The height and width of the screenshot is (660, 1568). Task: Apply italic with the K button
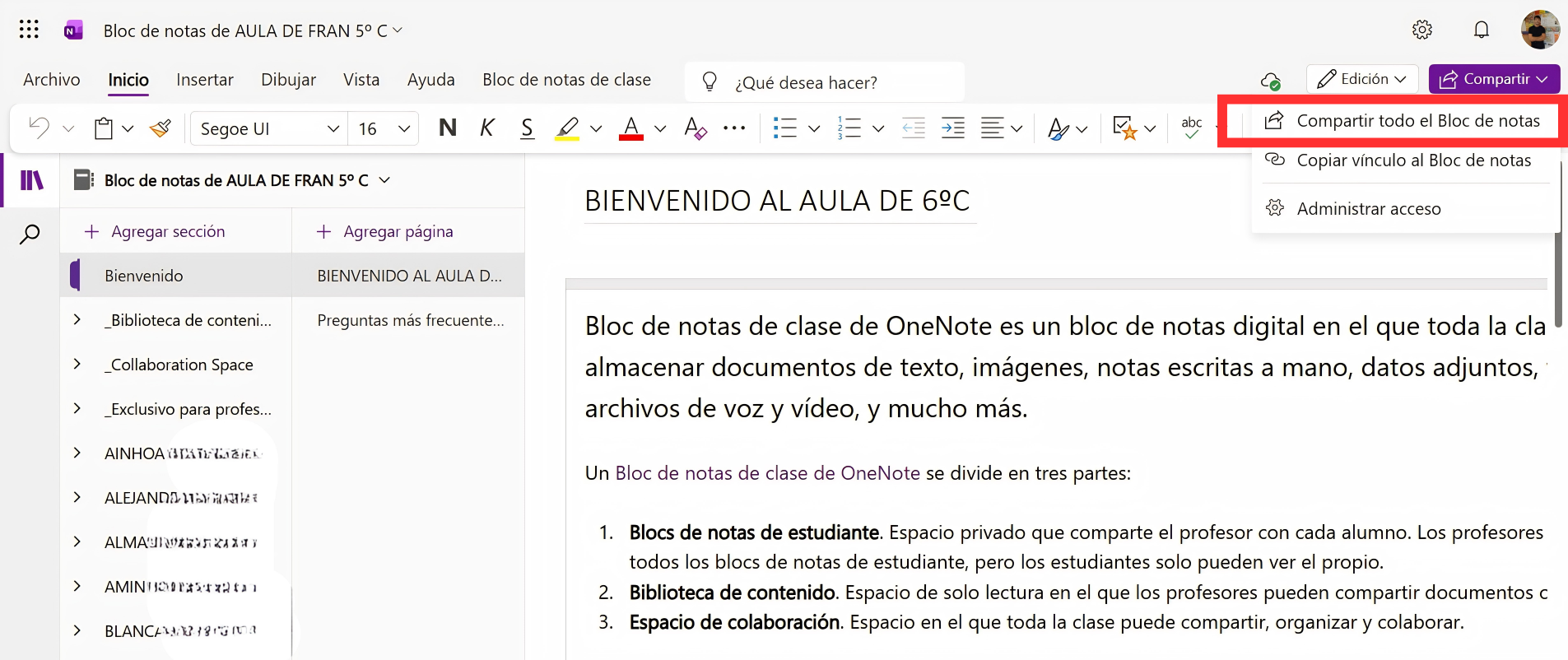[x=487, y=128]
